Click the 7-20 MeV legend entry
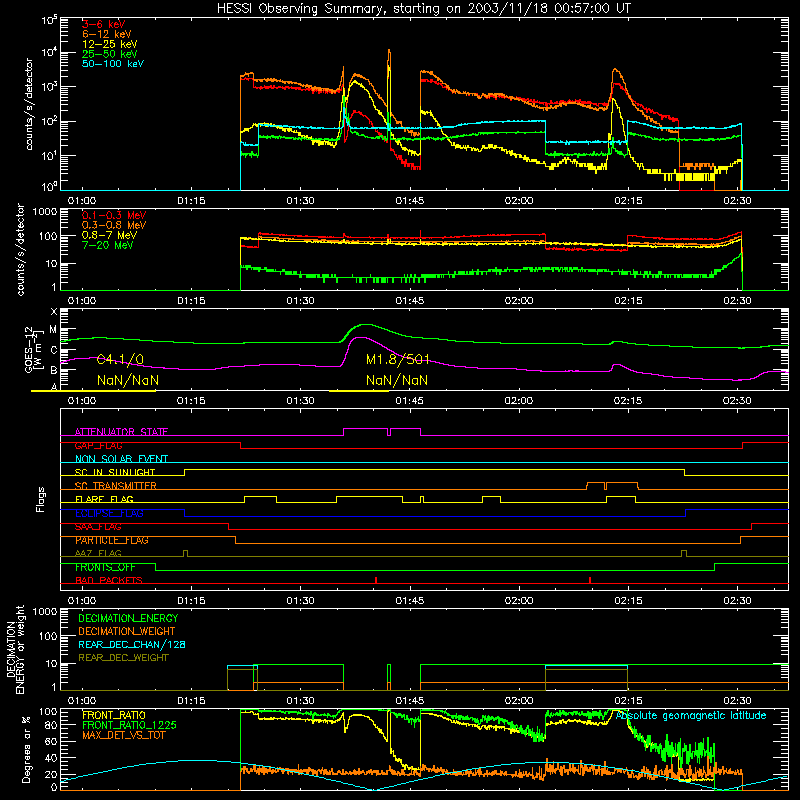Image resolution: width=800 pixels, height=800 pixels. [x=107, y=245]
